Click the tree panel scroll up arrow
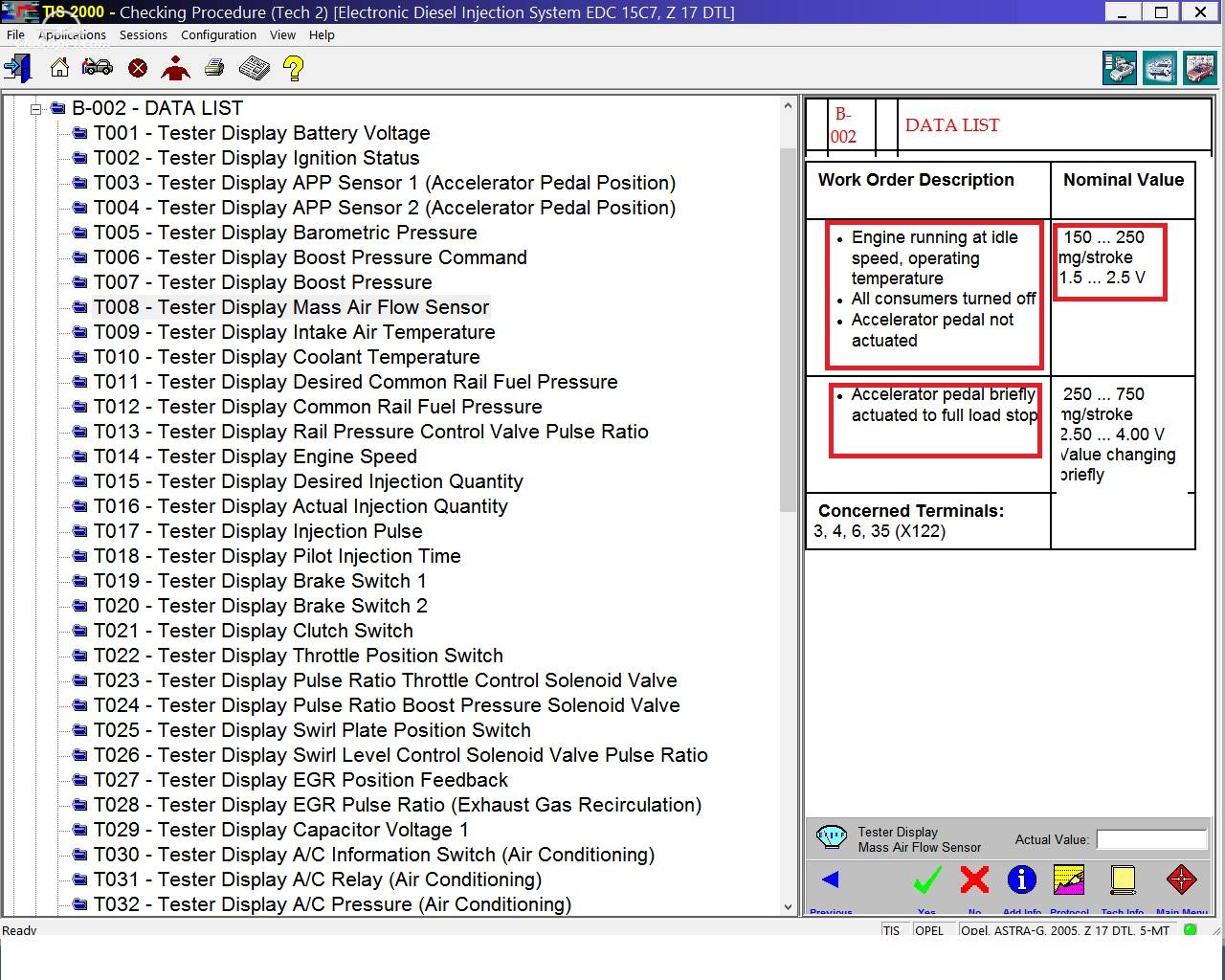This screenshot has height=980, width=1225. (789, 105)
